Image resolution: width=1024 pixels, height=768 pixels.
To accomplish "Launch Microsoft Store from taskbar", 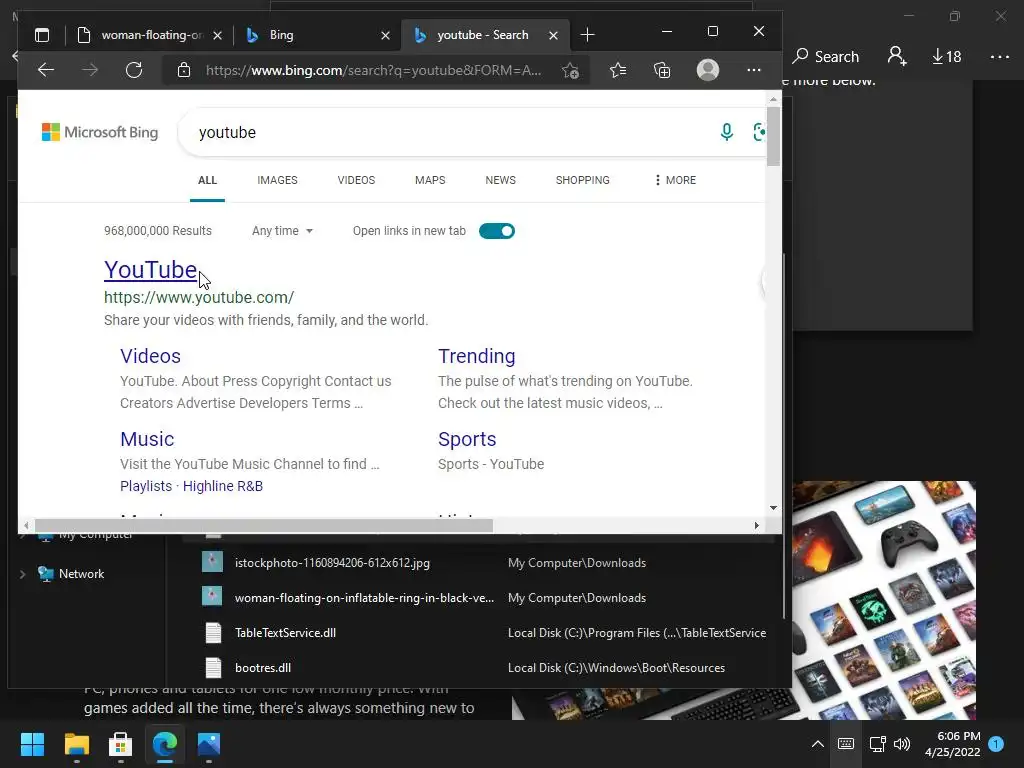I will [121, 744].
